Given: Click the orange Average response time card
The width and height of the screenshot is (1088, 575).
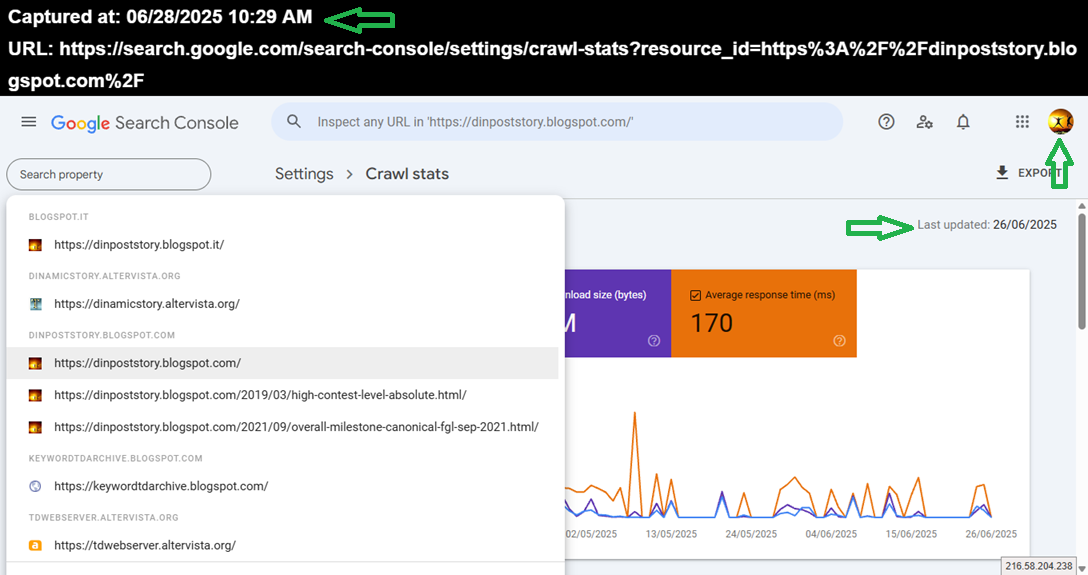Looking at the screenshot, I should pyautogui.click(x=764, y=314).
